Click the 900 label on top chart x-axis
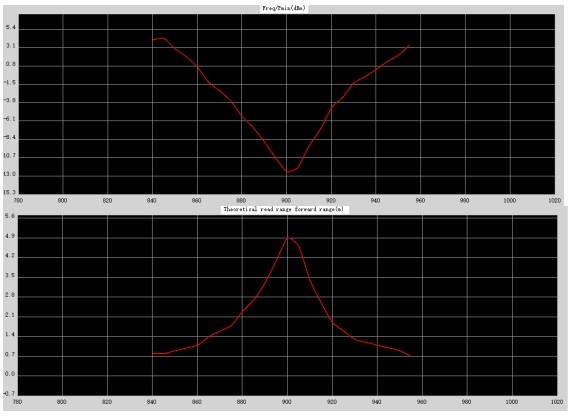The image size is (571, 416). coord(286,201)
